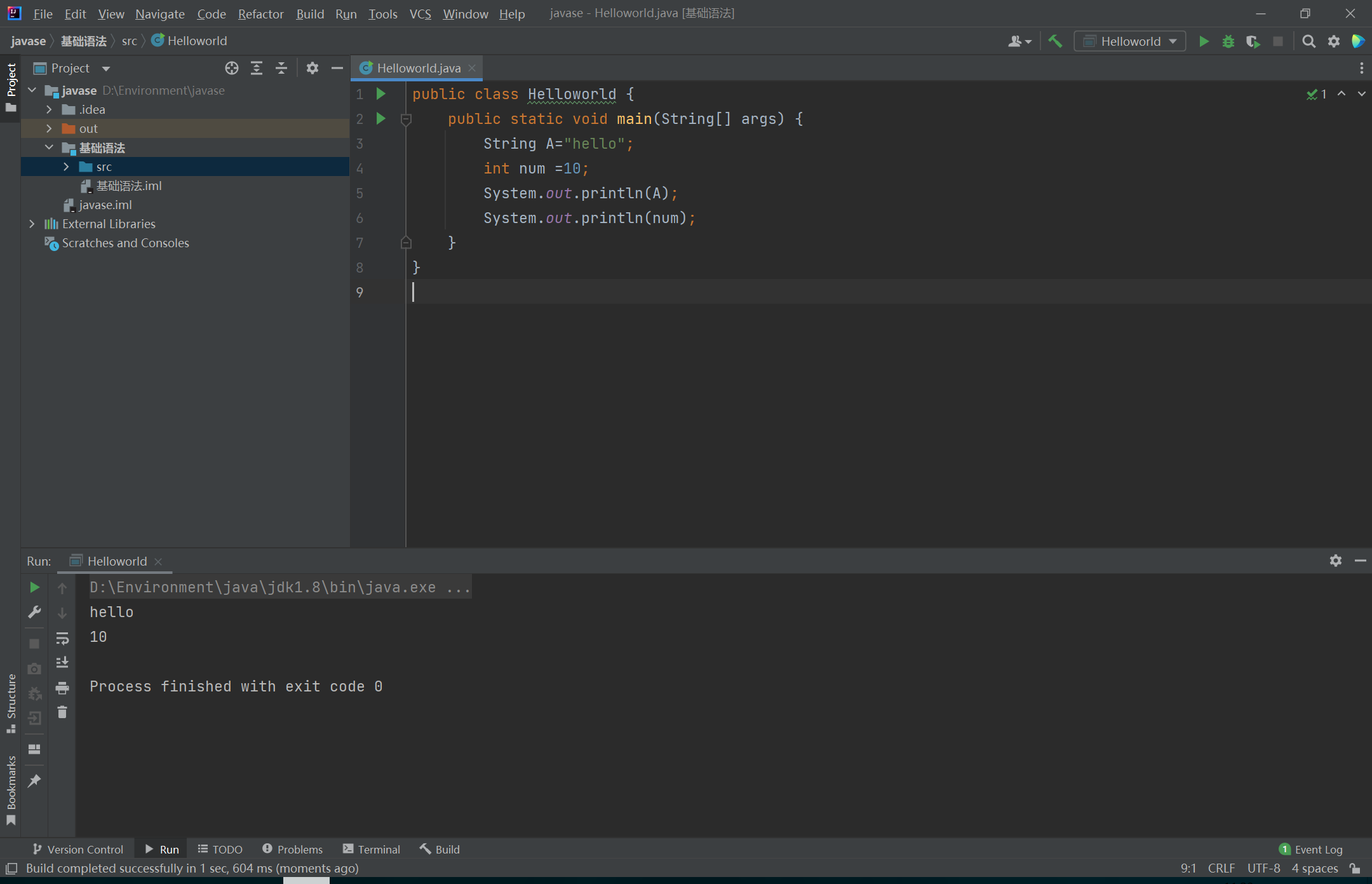
Task: Click the Clear All trash icon in console
Action: click(62, 712)
